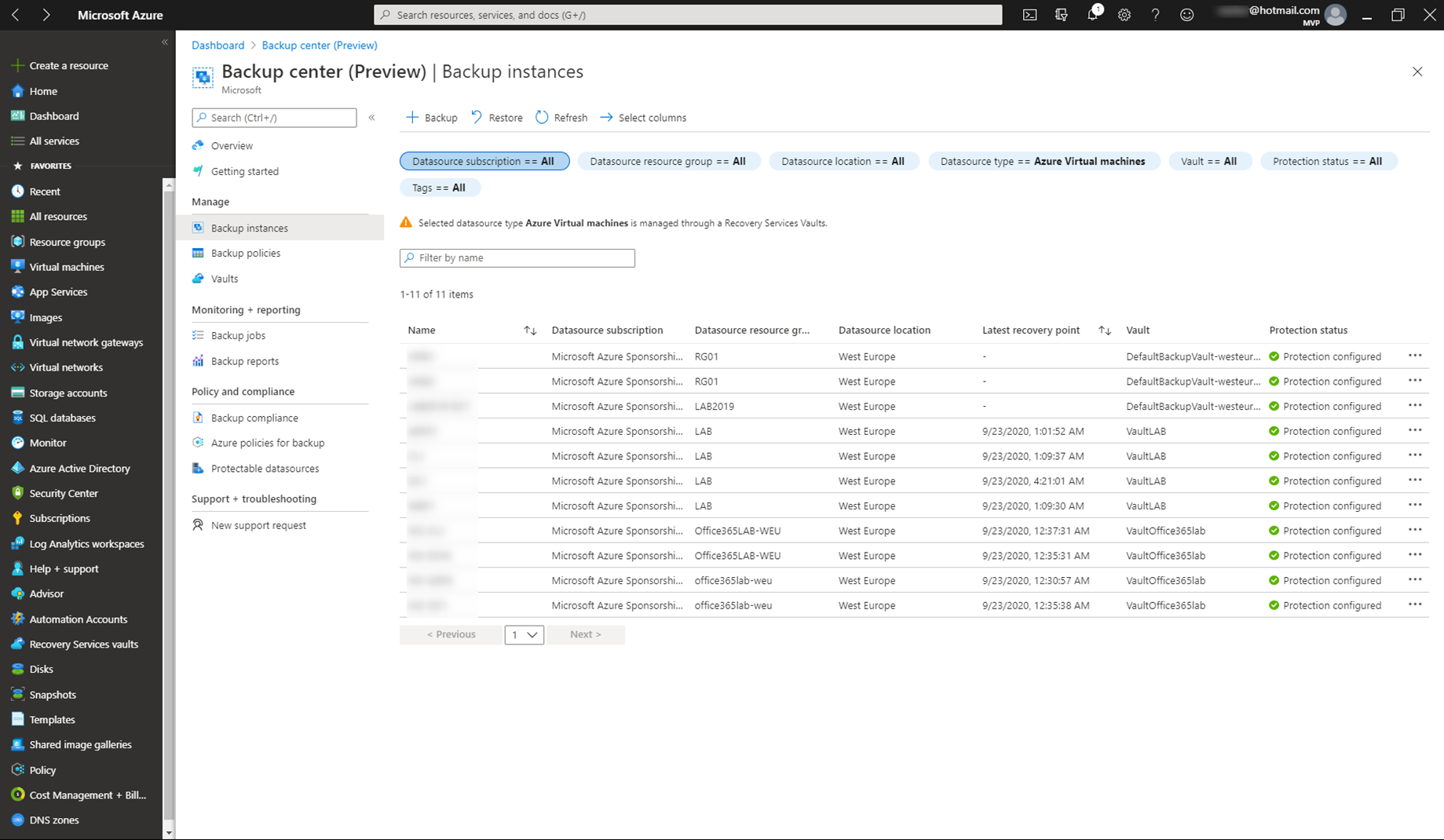Image resolution: width=1444 pixels, height=840 pixels.
Task: Open Cost Management + Billing sidebar item
Action: coord(87,795)
